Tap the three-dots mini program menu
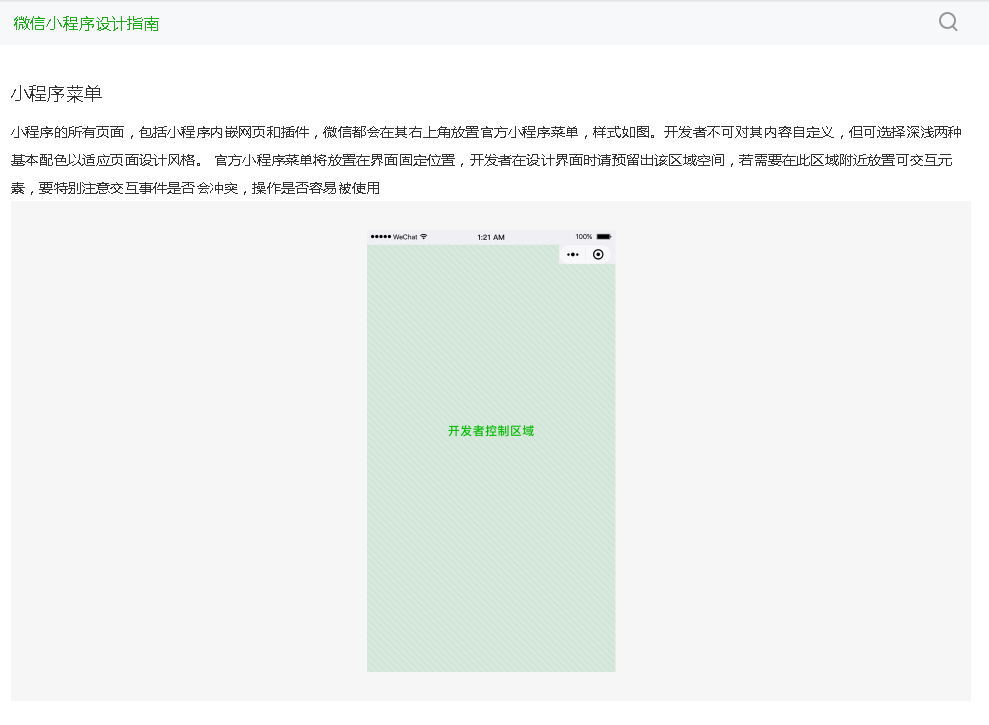 click(573, 255)
